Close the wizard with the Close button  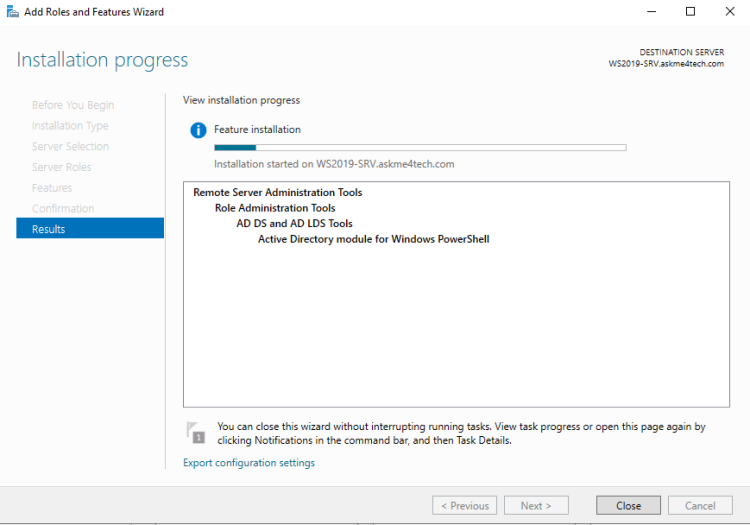coord(628,505)
